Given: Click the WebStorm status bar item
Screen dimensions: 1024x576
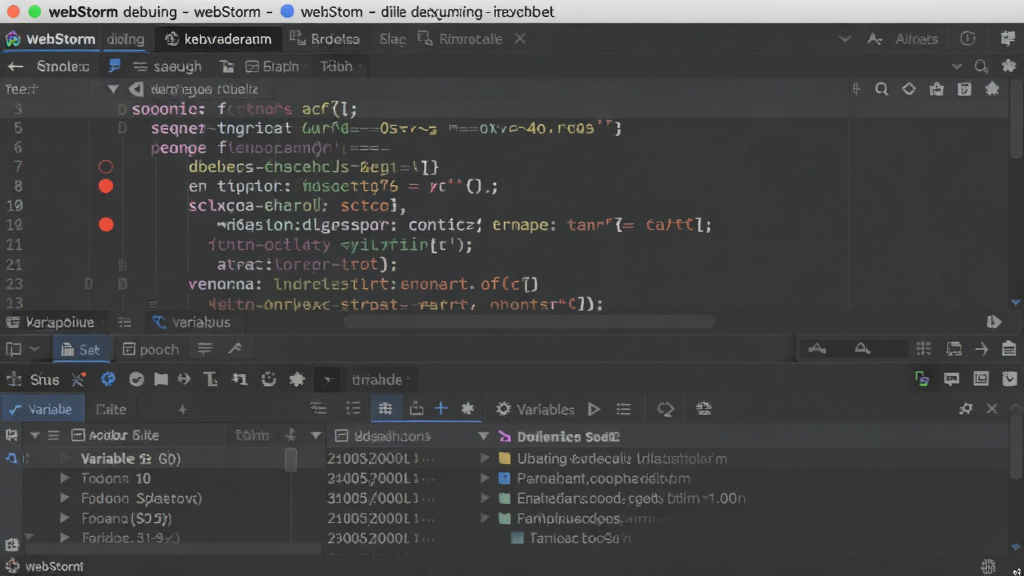Looking at the screenshot, I should [x=45, y=566].
